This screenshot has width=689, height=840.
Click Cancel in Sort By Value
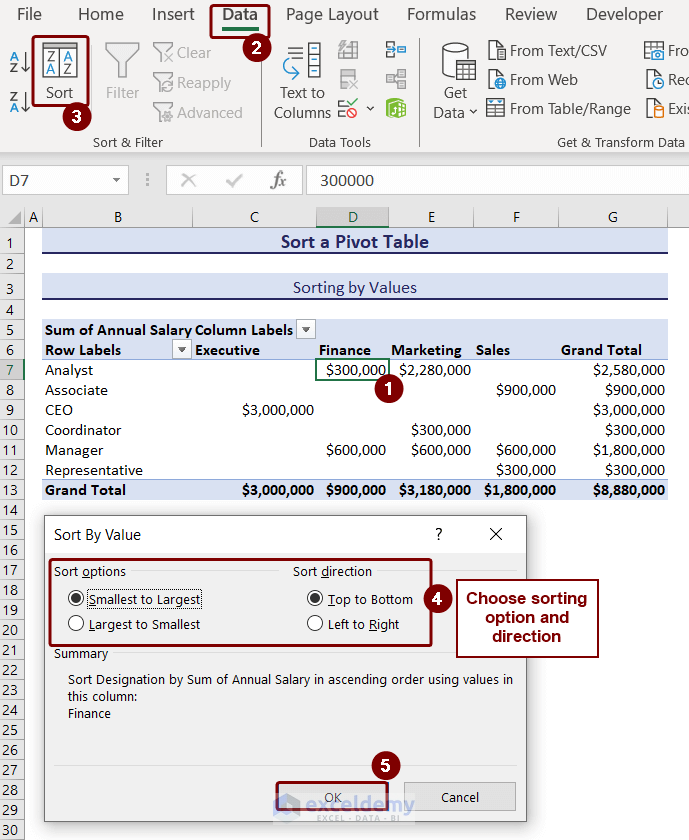(x=460, y=797)
